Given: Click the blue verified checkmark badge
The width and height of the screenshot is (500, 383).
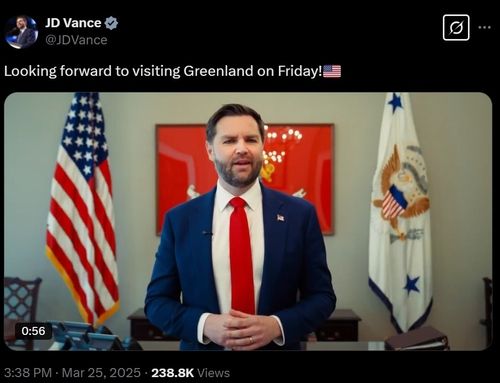Looking at the screenshot, I should tap(111, 23).
